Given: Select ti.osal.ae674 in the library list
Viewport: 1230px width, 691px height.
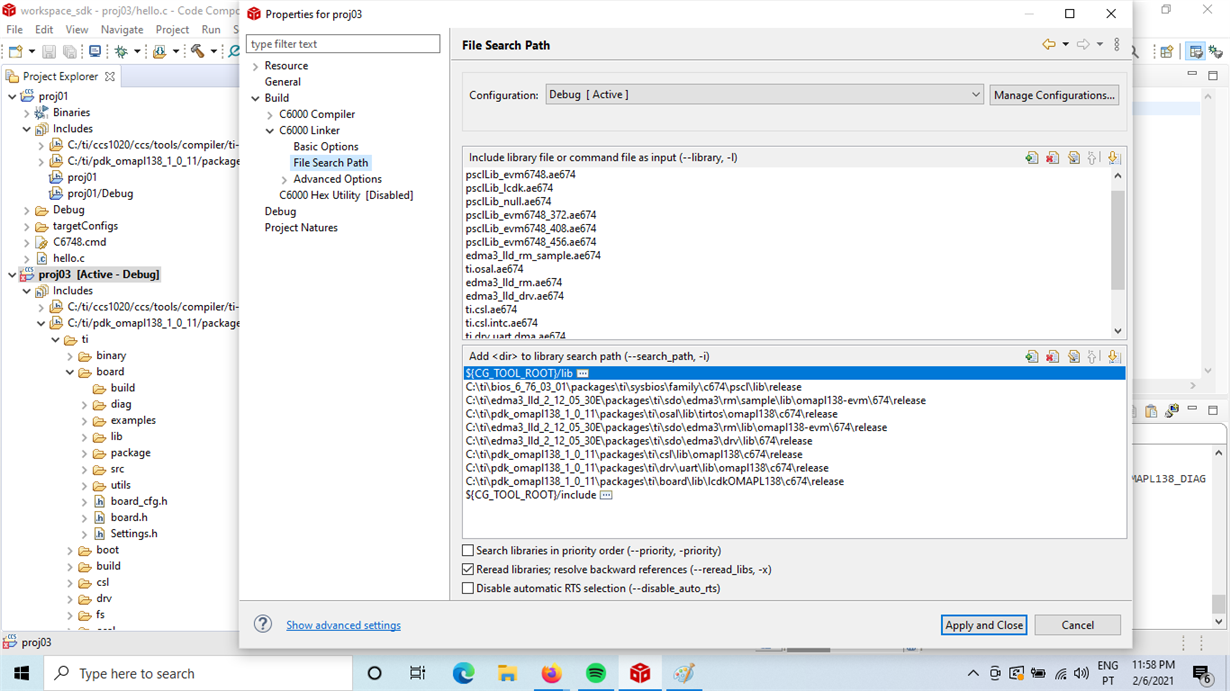Looking at the screenshot, I should (x=494, y=269).
